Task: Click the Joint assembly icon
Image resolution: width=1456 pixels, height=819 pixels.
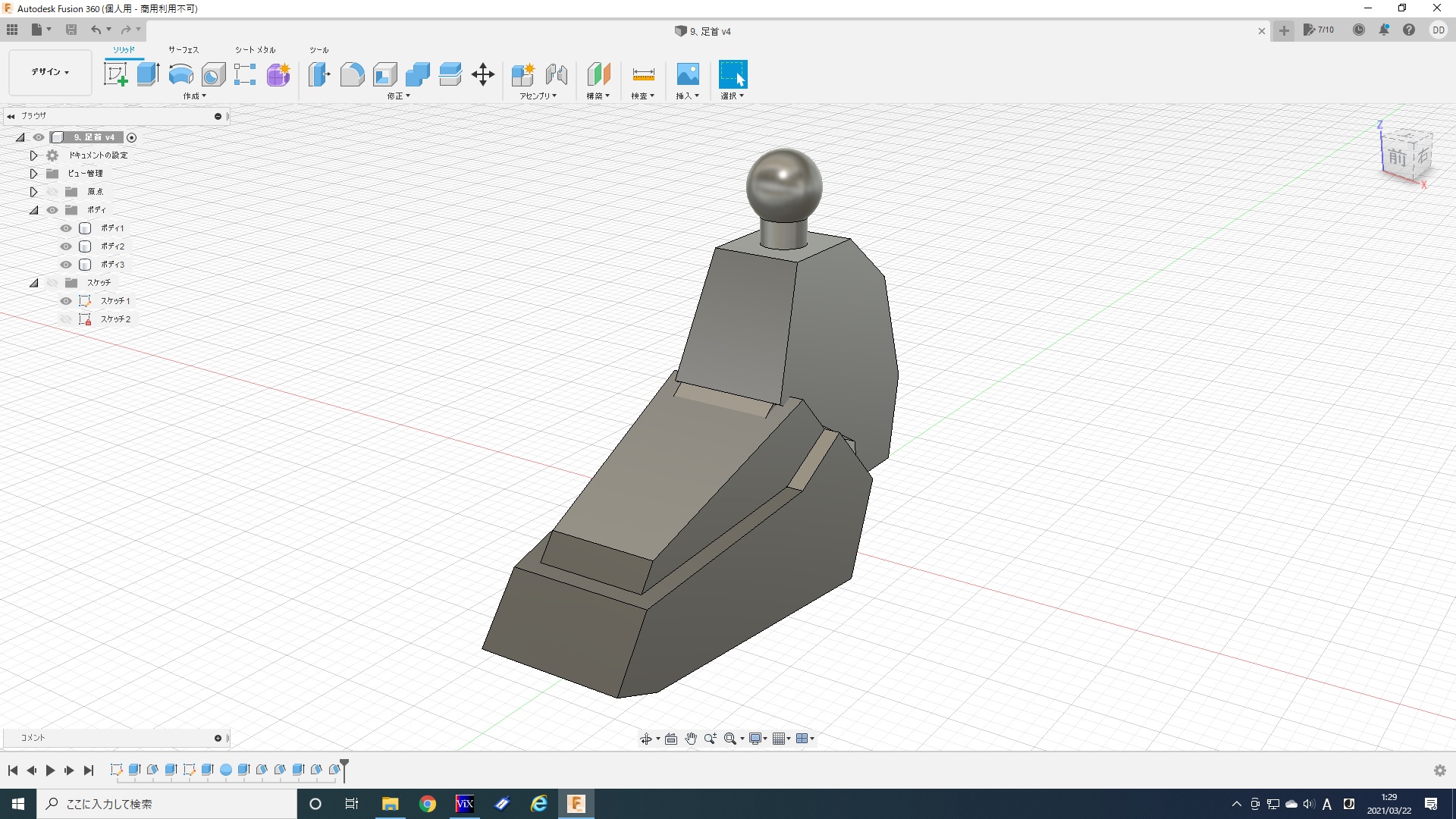Action: pos(557,74)
